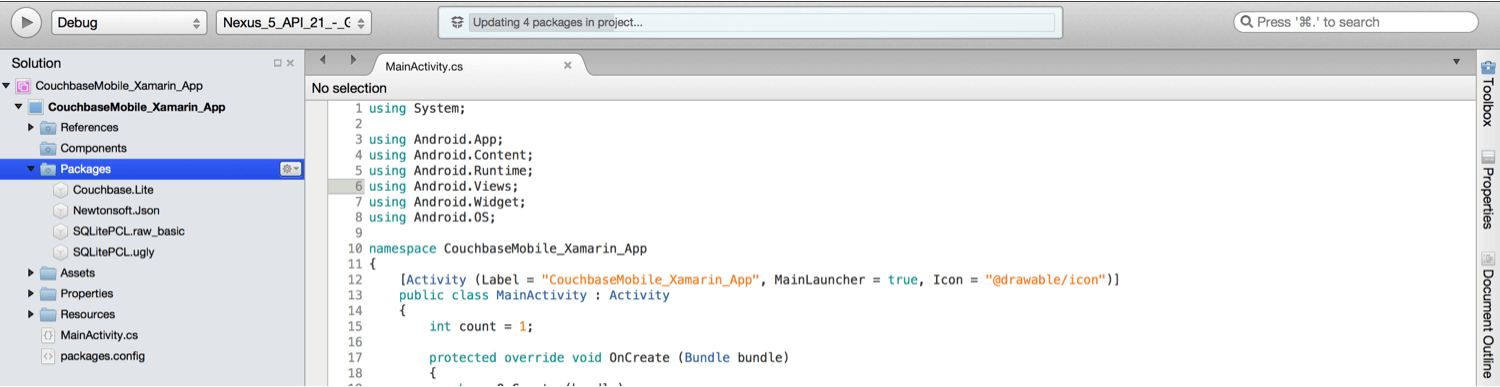Collapse the bold CouchbaseMobile_Xamarin_App project node
This screenshot has width=1500, height=387.
pos(18,107)
